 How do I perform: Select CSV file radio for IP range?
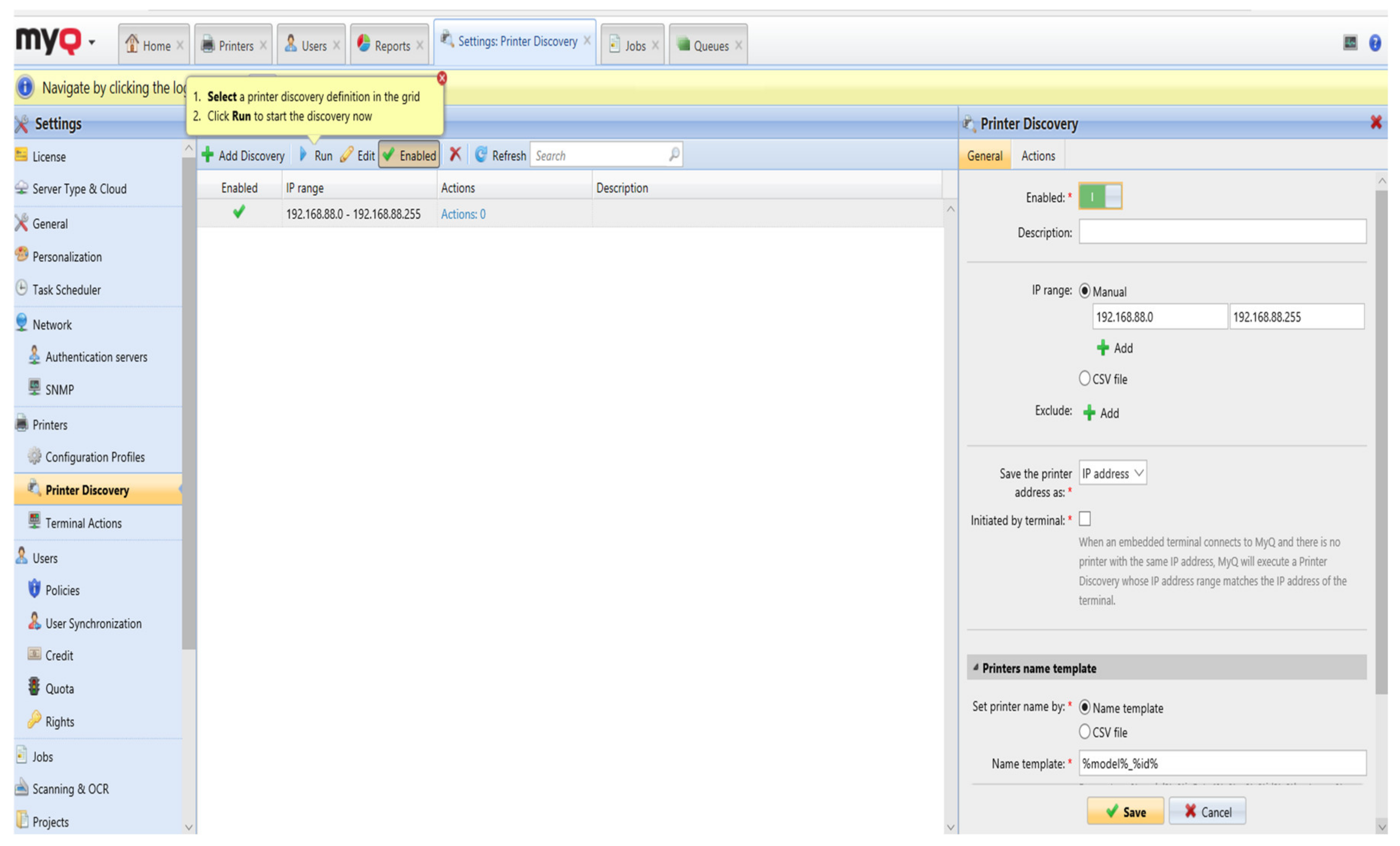[1085, 379]
